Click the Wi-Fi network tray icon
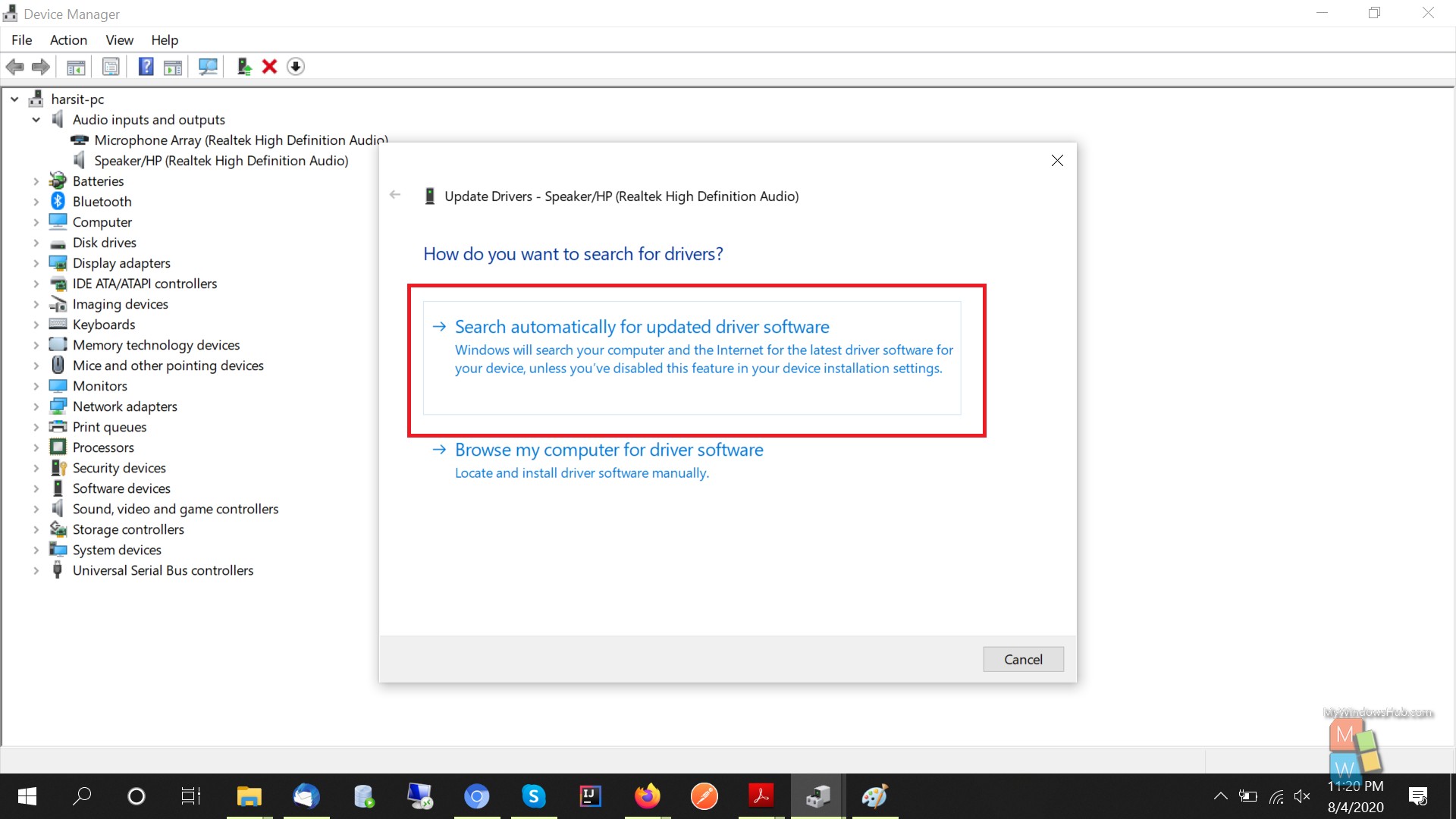Viewport: 1456px width, 819px height. 1276,796
